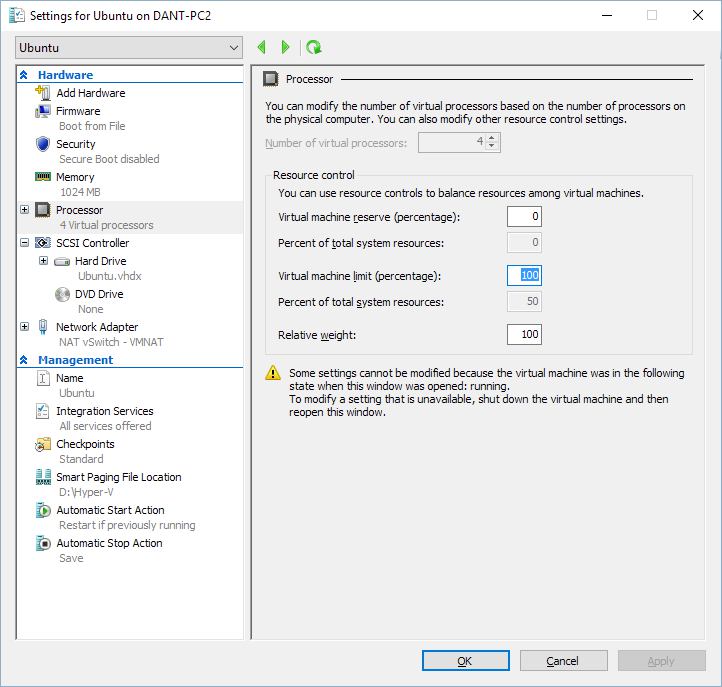Click the Virtual machine reserve field
This screenshot has width=722, height=687.
pos(524,217)
